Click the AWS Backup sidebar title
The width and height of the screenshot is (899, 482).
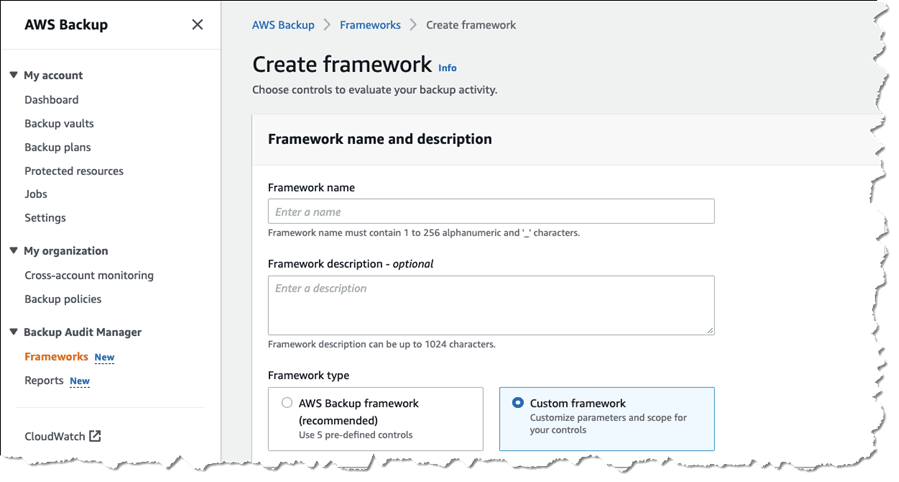(x=66, y=25)
